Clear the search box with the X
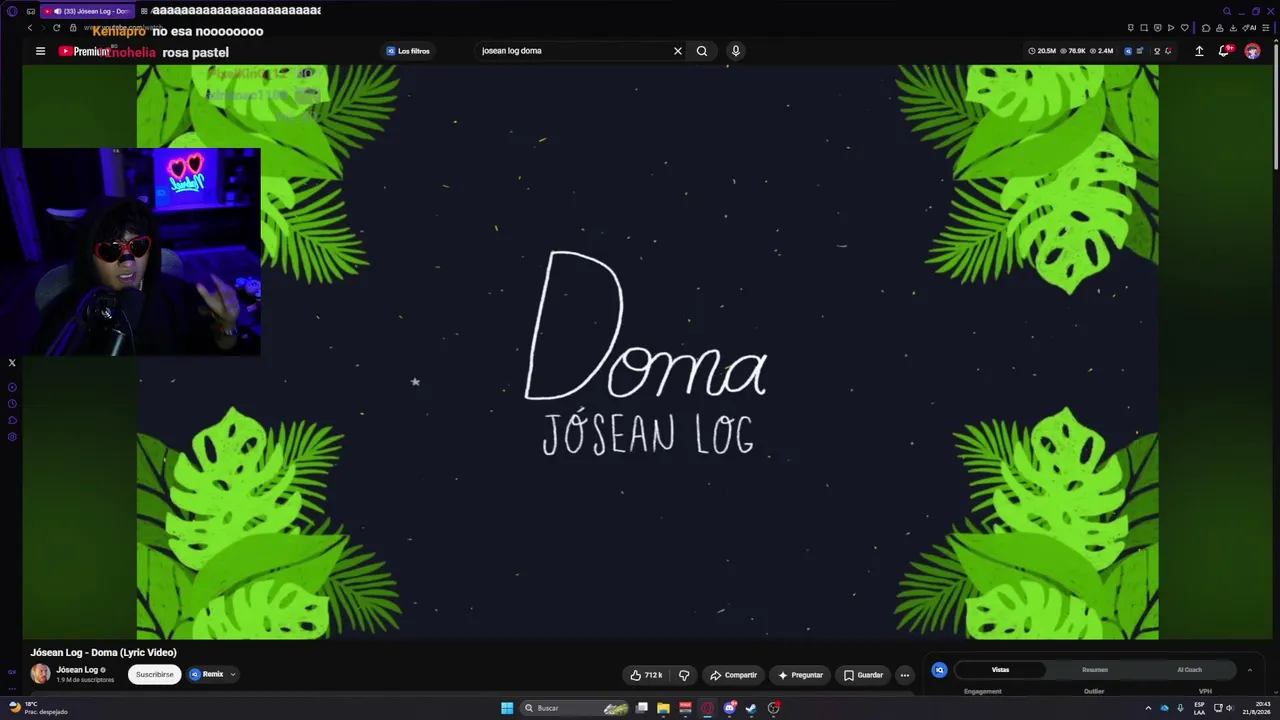The width and height of the screenshot is (1280, 720). click(677, 51)
